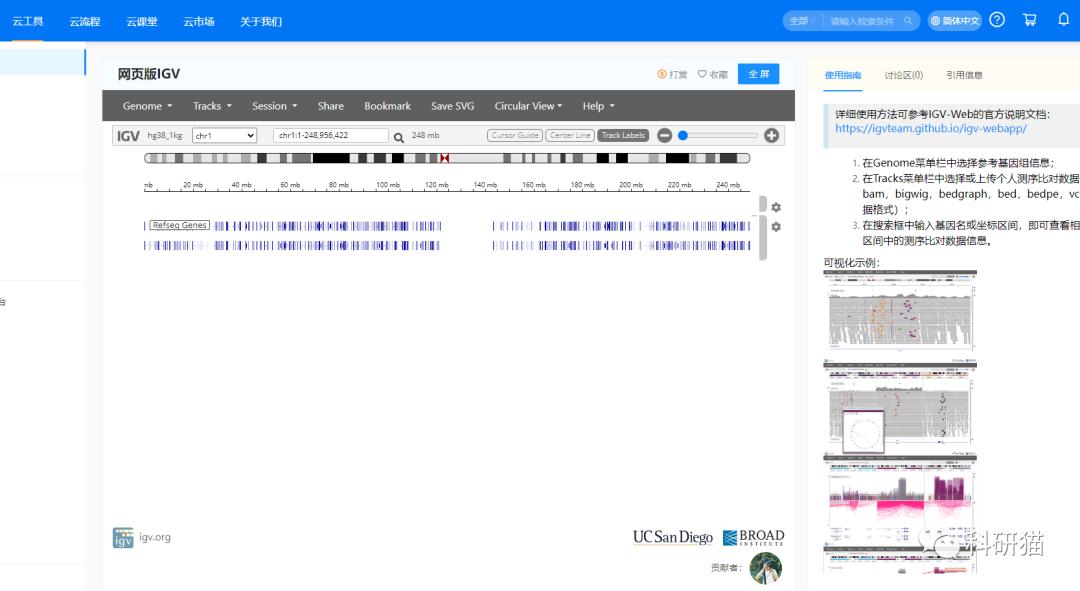Open the Circular View dropdown
This screenshot has height=591, width=1080.
[528, 105]
